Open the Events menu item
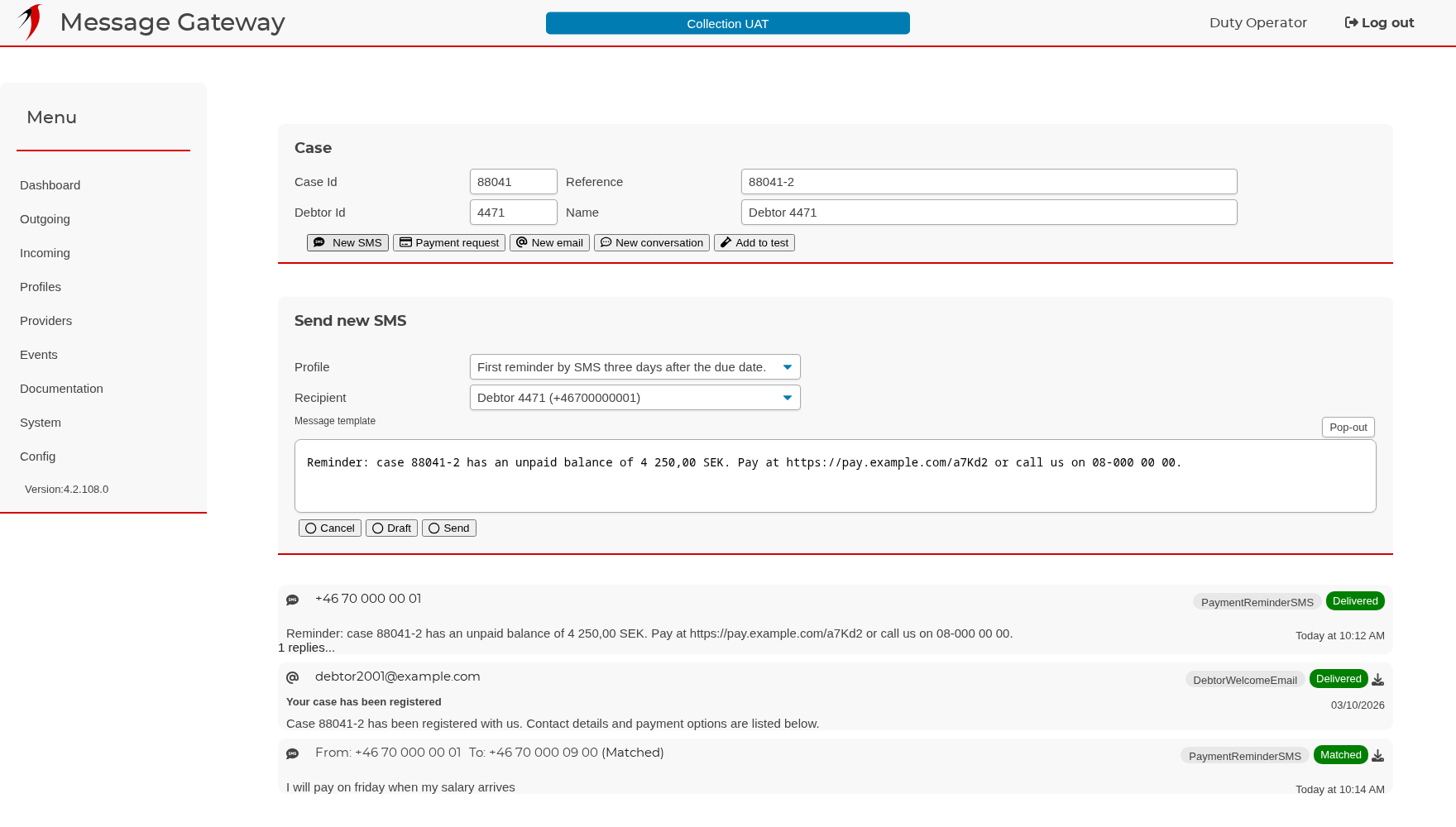The image size is (1456, 827). [39, 355]
